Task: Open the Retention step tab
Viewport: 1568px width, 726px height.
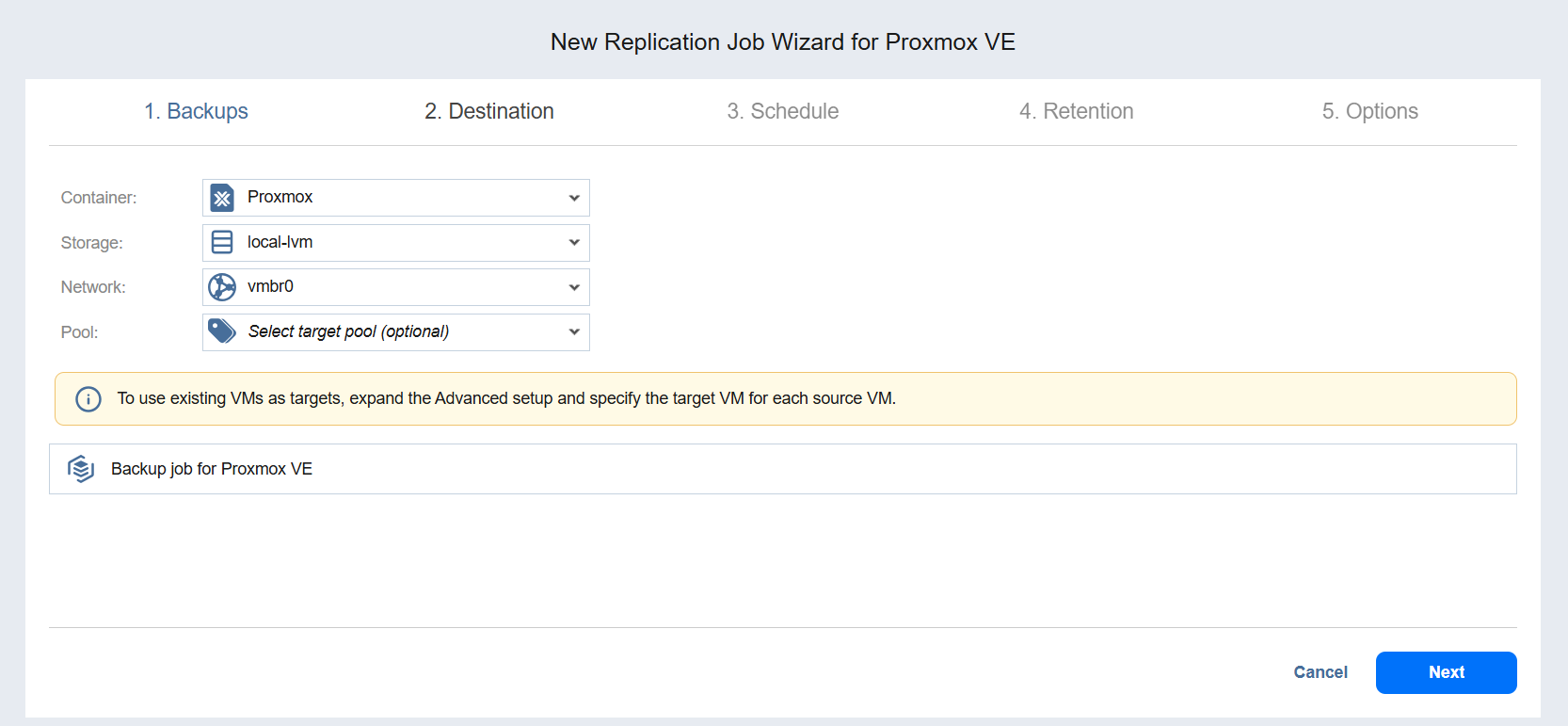Action: (x=1076, y=111)
